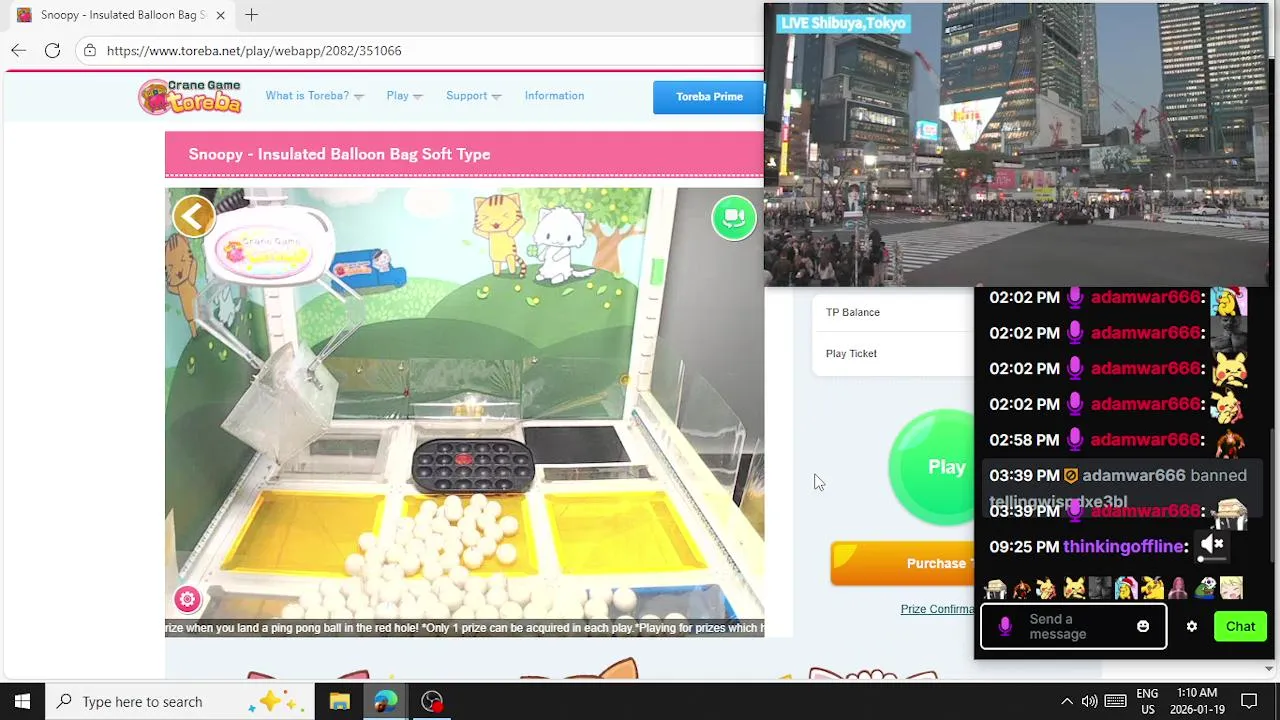1280x720 pixels.
Task: Click the Play Ticket label
Action: click(x=851, y=354)
